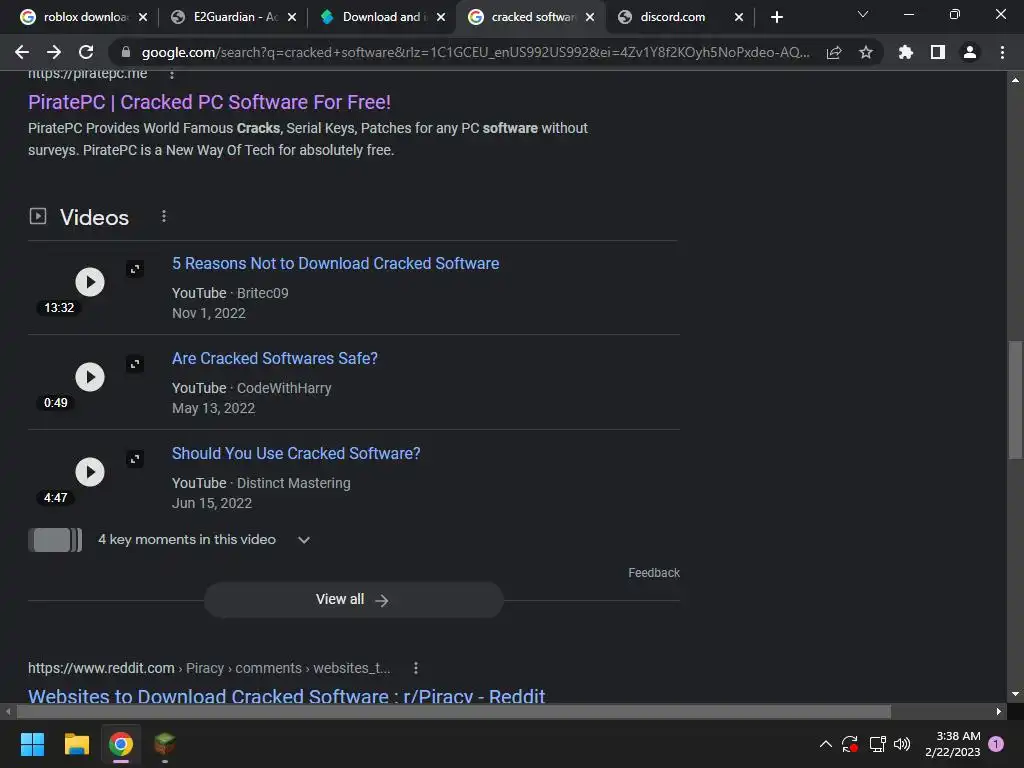This screenshot has width=1024, height=768.
Task: Expand preview of the Britec09 video
Action: tap(135, 269)
